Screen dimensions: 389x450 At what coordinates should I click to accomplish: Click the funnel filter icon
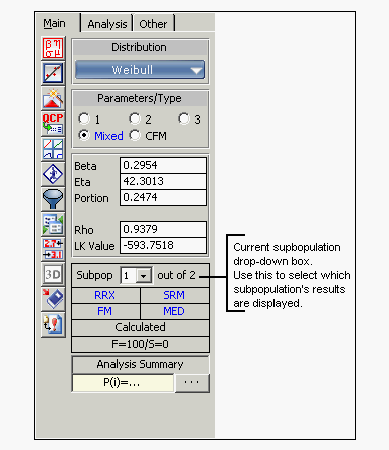click(53, 199)
